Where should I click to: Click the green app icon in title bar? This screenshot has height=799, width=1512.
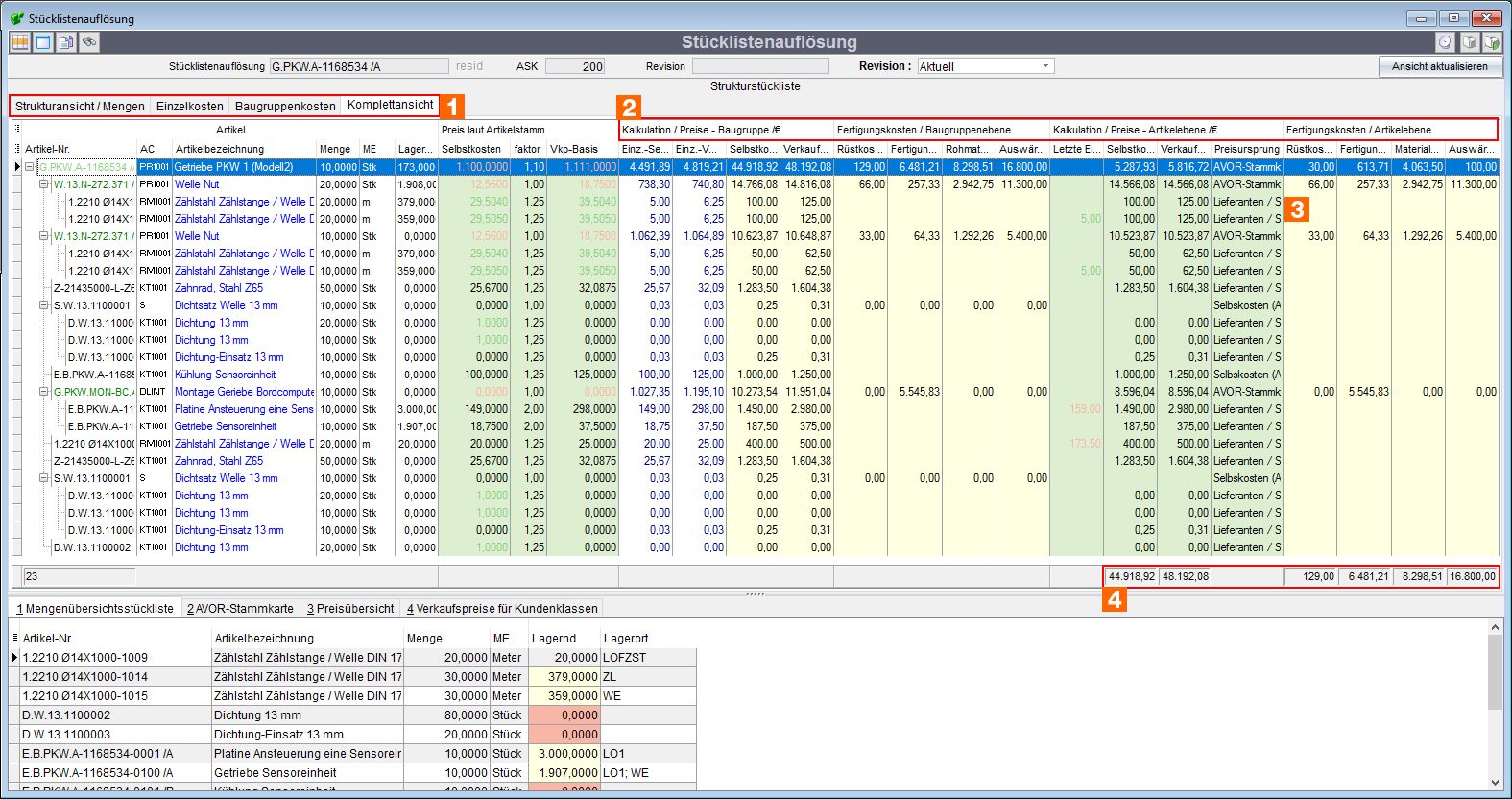click(x=17, y=18)
